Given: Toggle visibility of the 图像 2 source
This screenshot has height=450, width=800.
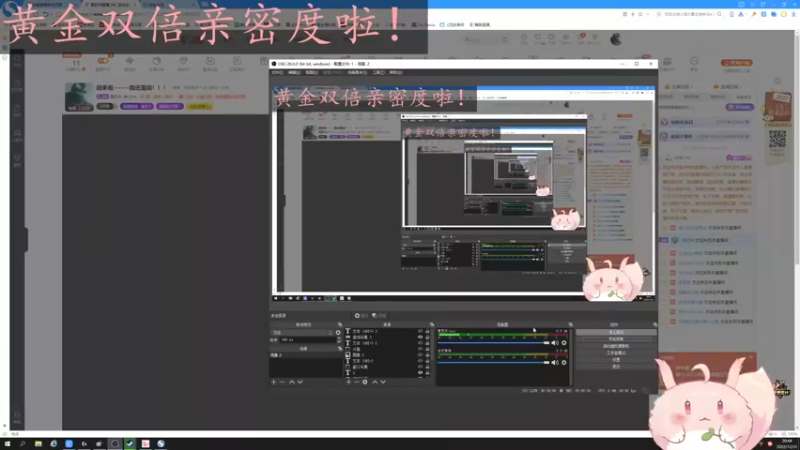Looking at the screenshot, I should (420, 355).
